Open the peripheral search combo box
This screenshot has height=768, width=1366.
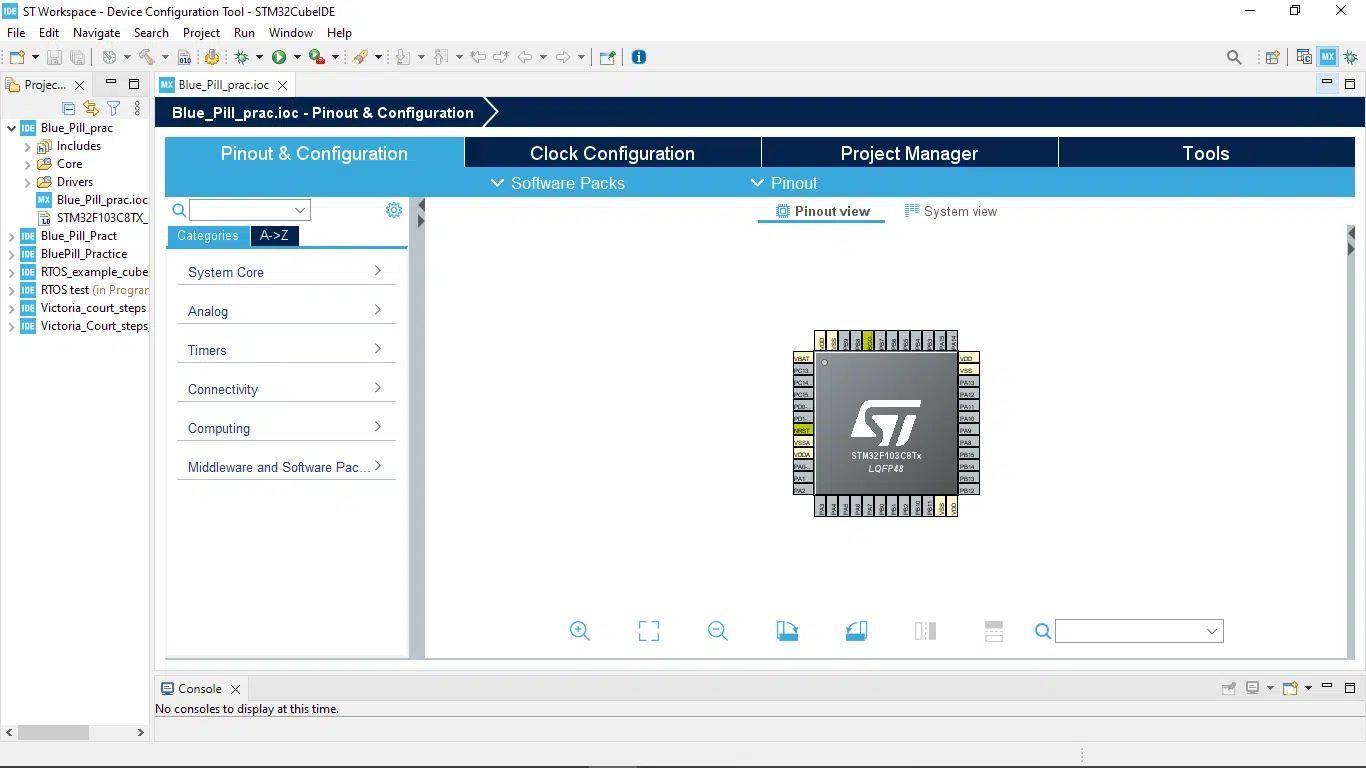[250, 210]
